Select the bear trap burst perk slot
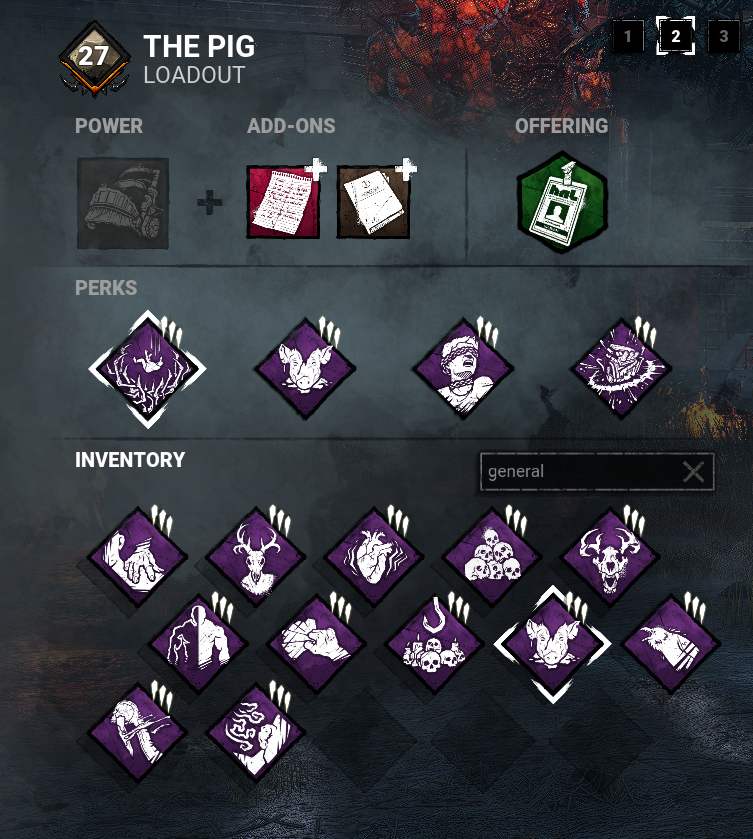The image size is (753, 839). 621,369
